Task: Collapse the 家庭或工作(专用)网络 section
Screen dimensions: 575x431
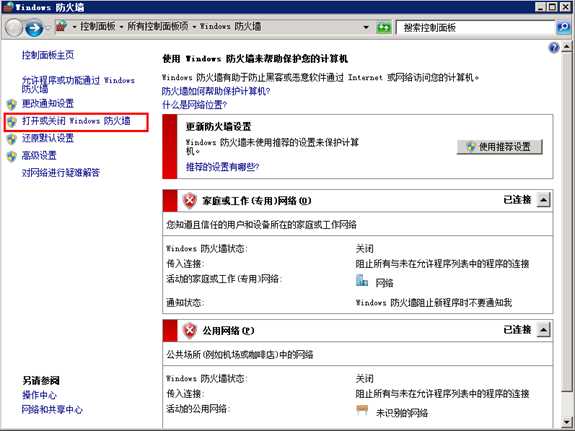Action: click(543, 200)
